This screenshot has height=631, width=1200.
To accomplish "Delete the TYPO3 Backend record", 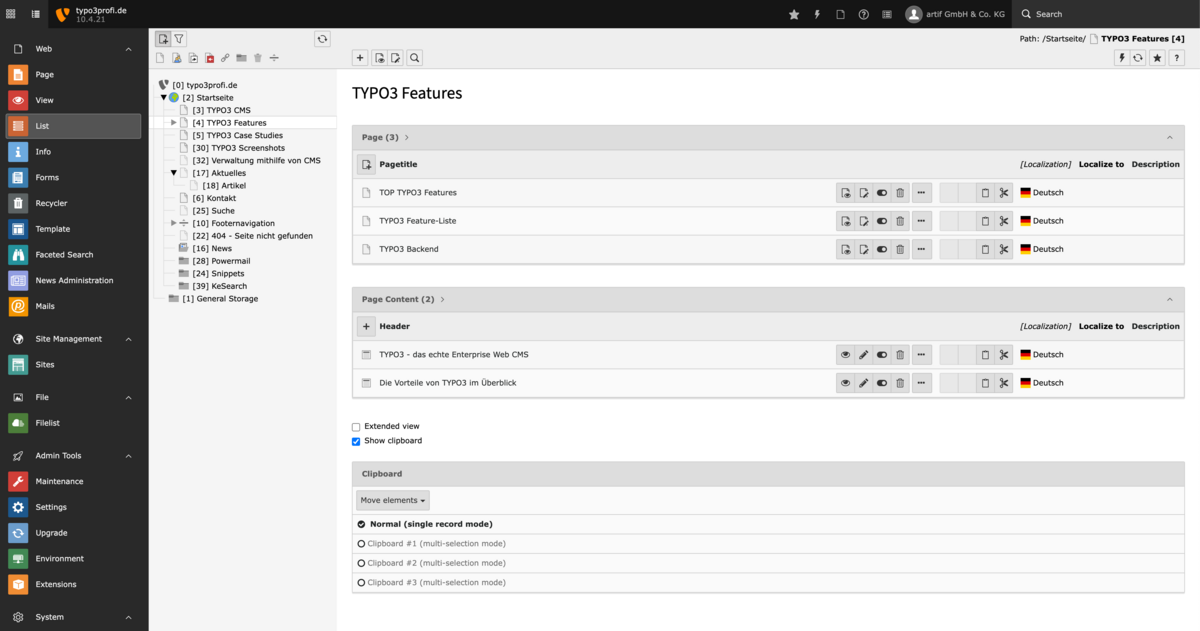I will [x=900, y=249].
